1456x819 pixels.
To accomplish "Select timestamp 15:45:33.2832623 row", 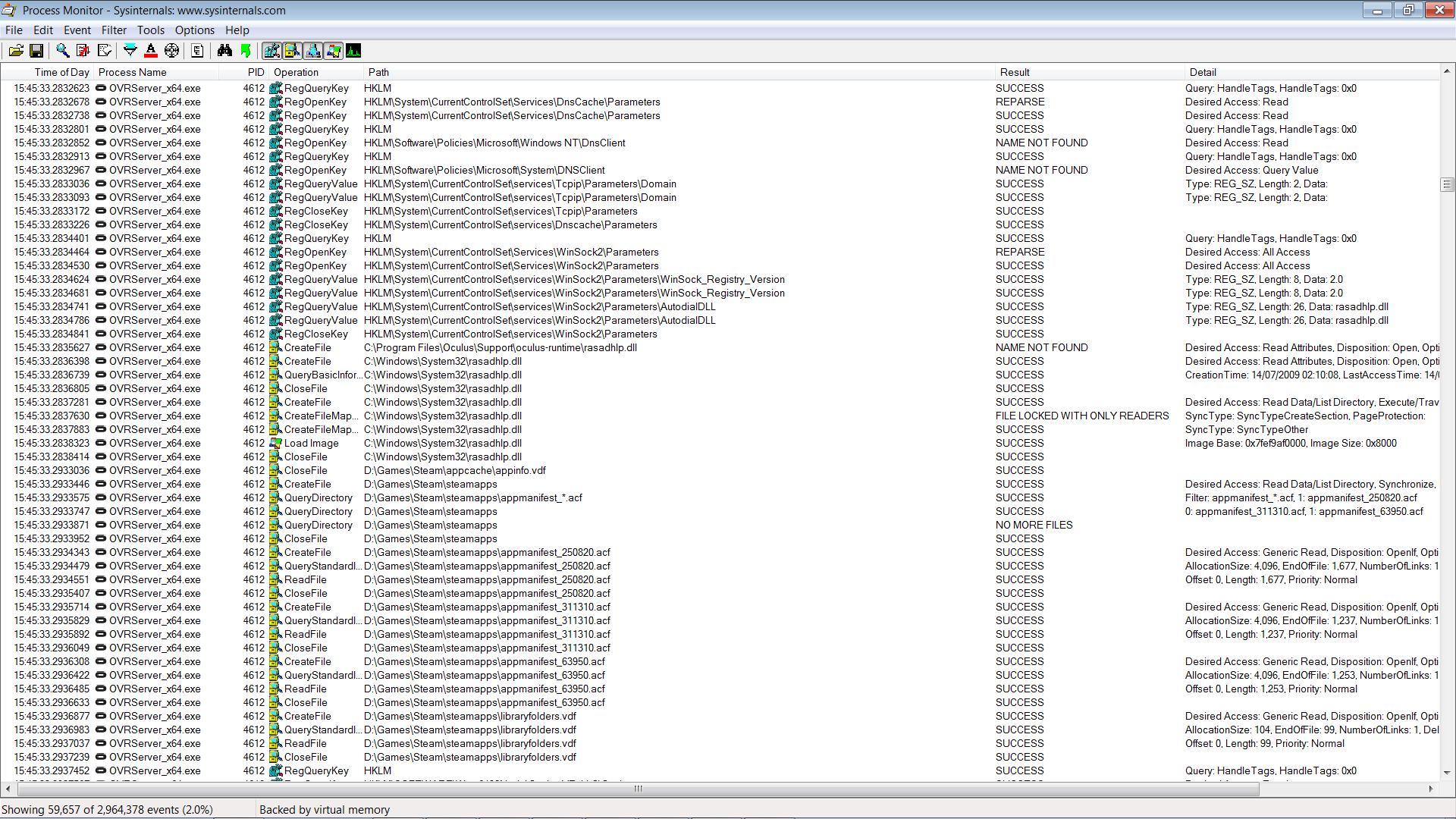I will pos(52,89).
